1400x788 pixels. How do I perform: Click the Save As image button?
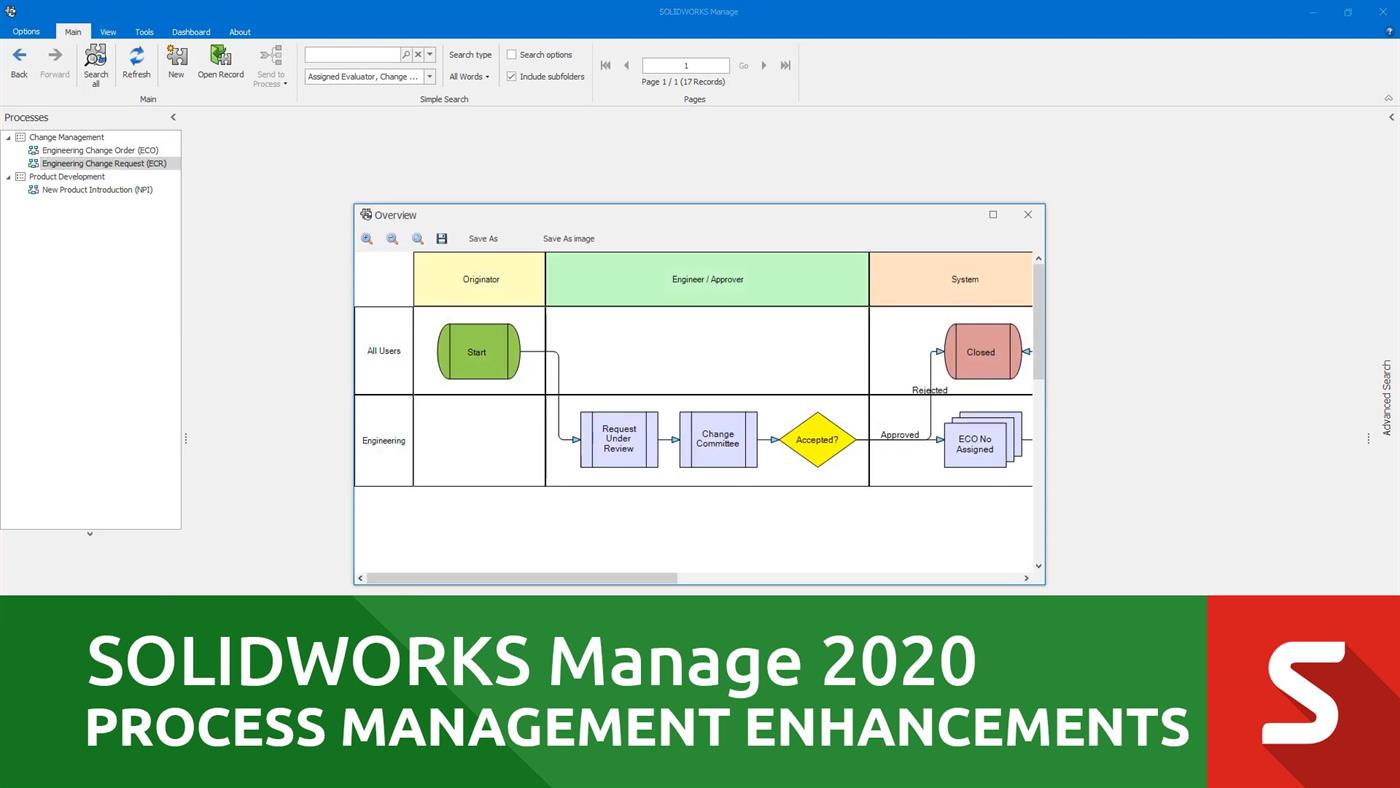(x=568, y=238)
